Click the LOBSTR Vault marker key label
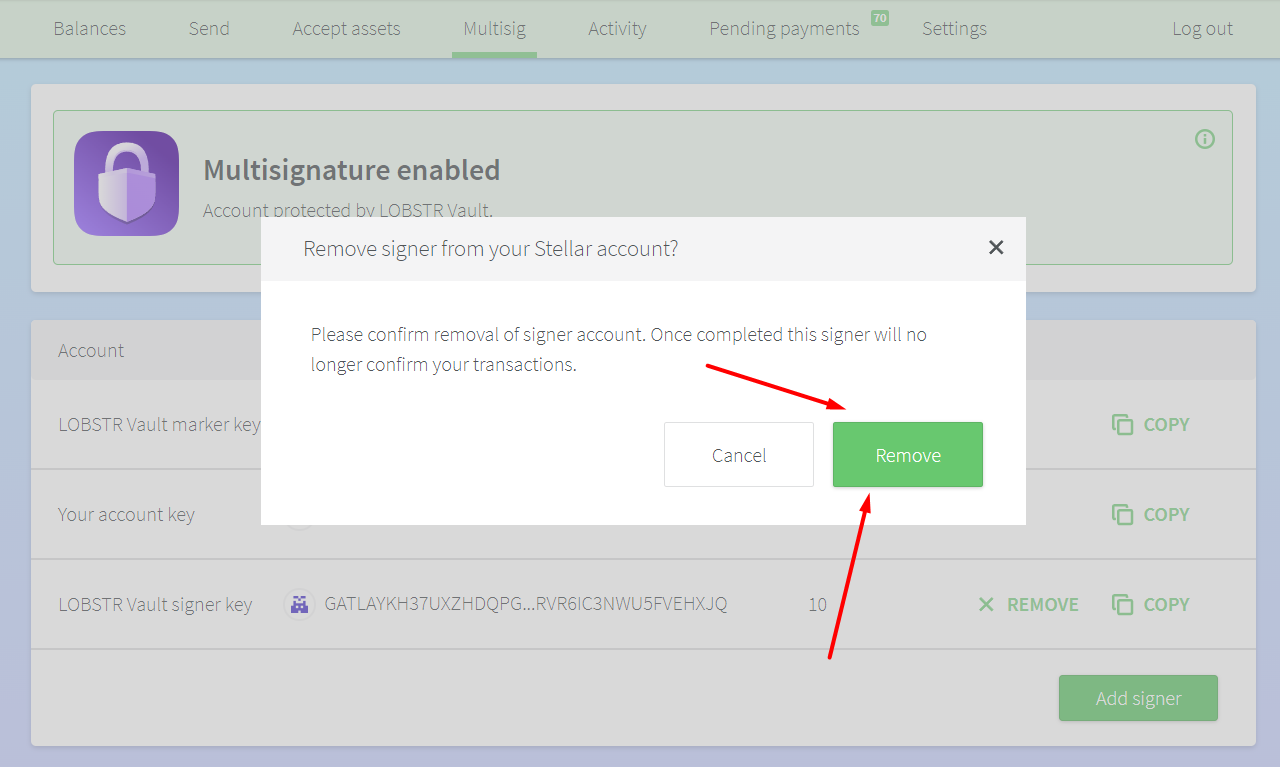The width and height of the screenshot is (1280, 767). point(159,424)
